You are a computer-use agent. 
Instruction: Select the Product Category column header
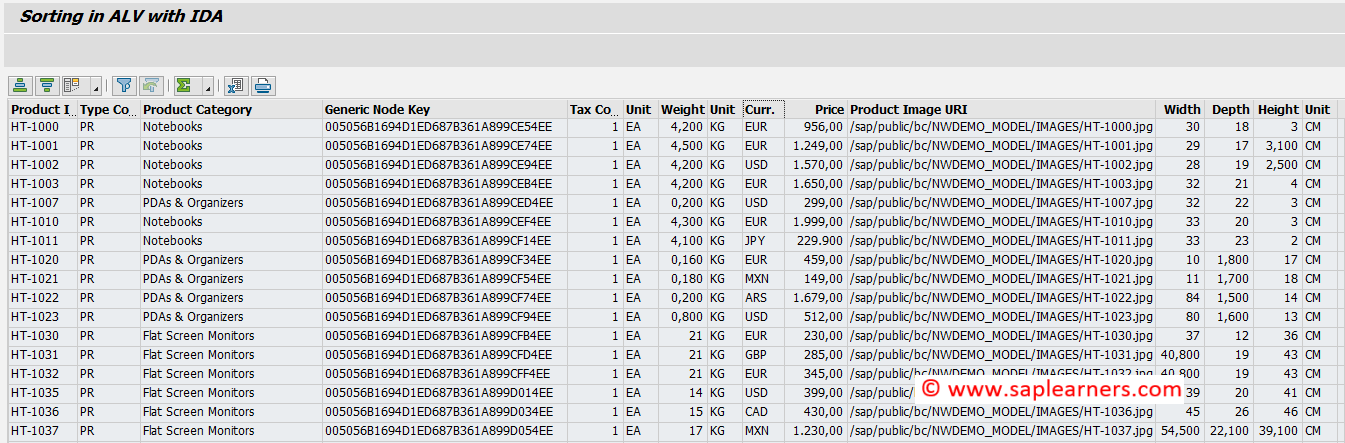(231, 109)
